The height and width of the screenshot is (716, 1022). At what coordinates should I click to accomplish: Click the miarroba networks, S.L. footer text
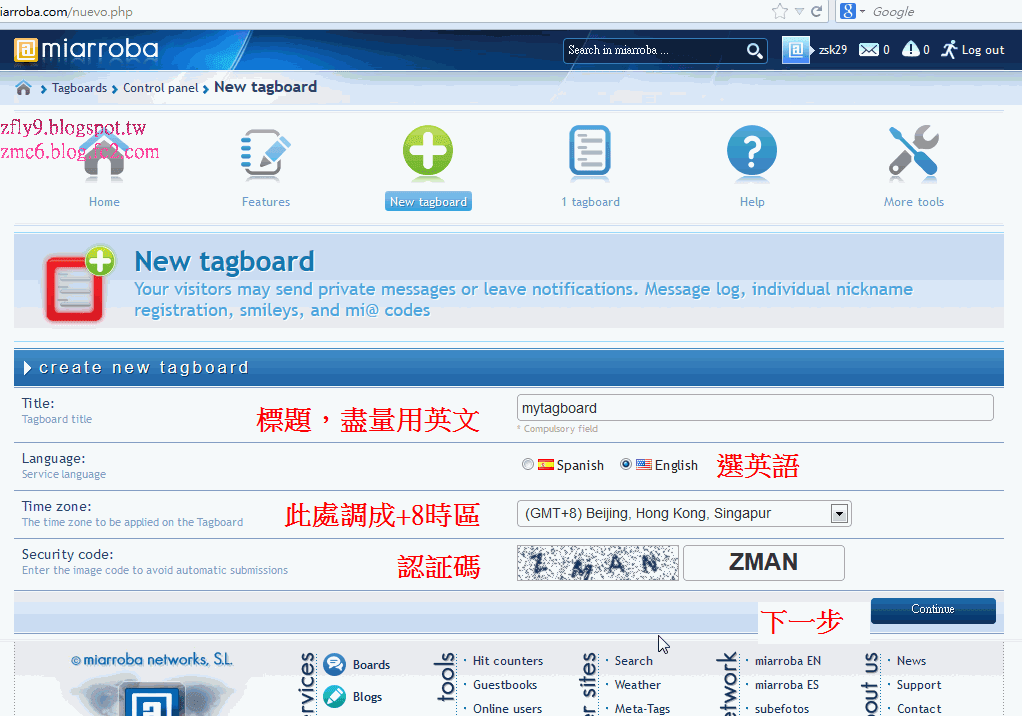tap(151, 660)
